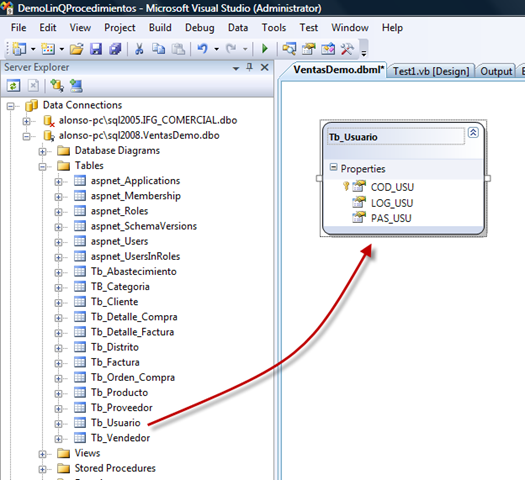Collapse the VentasDemo.dbo connection node
Image resolution: width=525 pixels, height=480 pixels.
pos(26,136)
